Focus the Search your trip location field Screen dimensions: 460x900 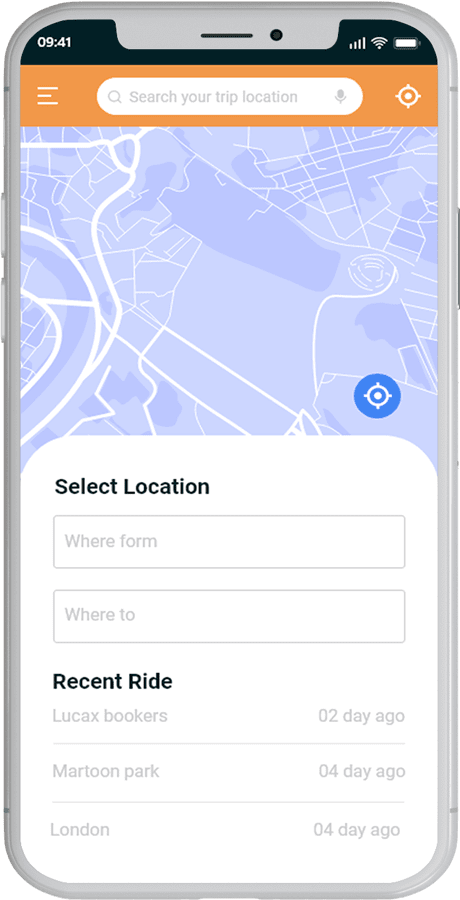230,96
